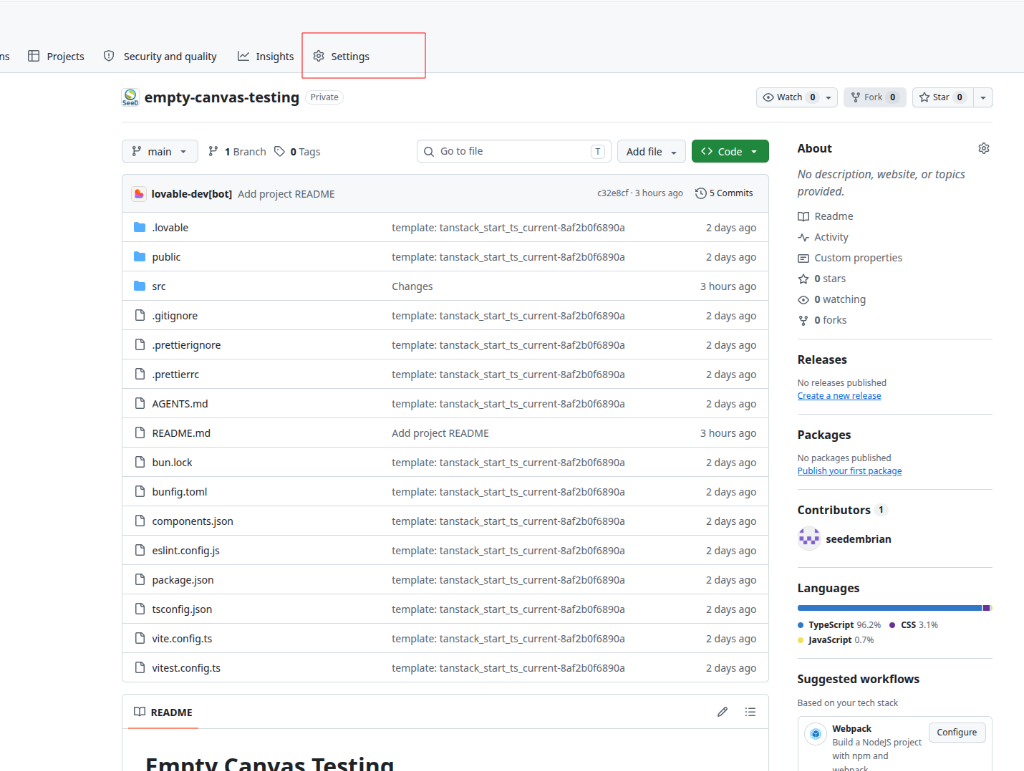Focus the Go to file search field

(x=514, y=151)
